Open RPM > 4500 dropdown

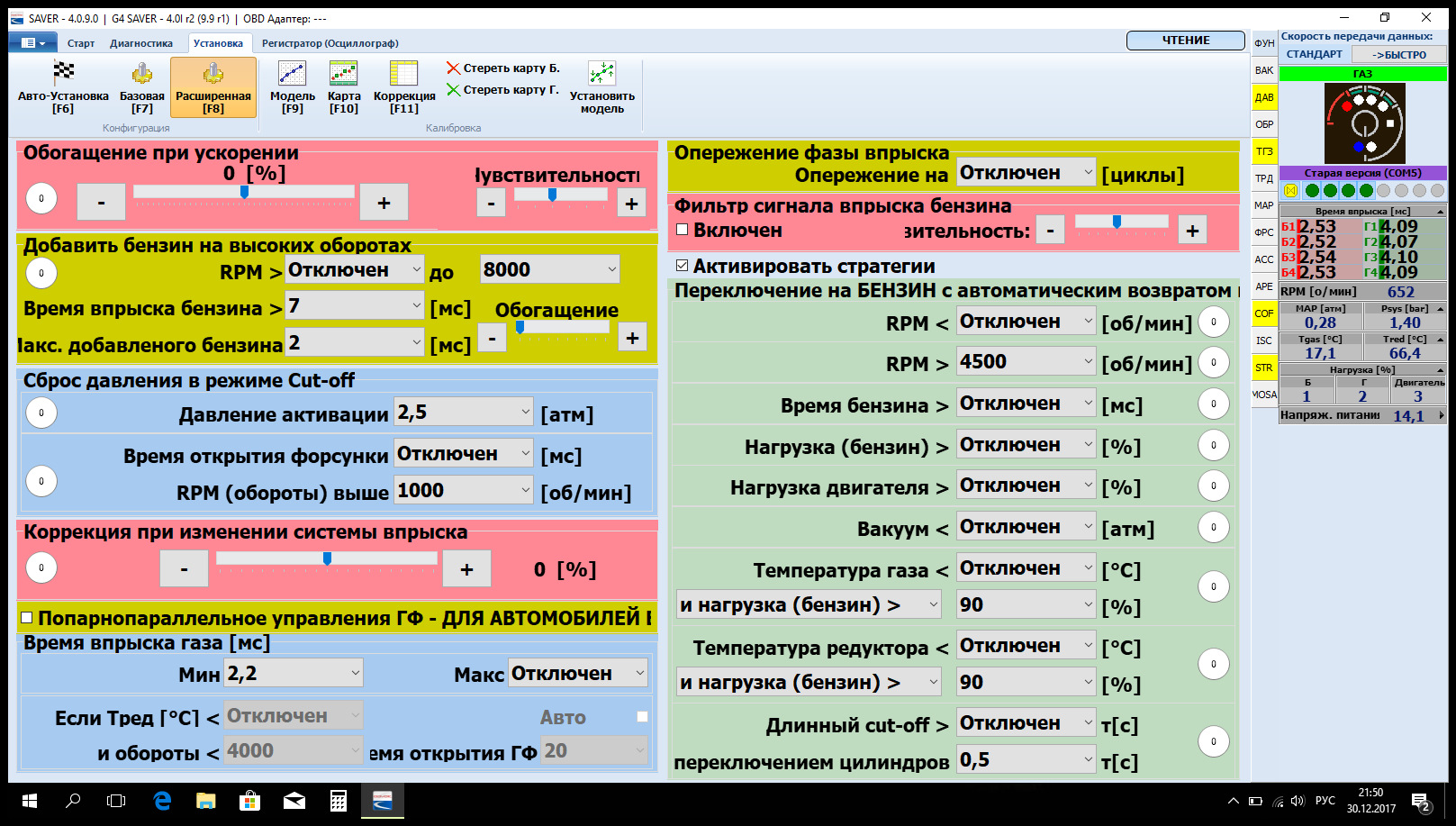[1026, 362]
